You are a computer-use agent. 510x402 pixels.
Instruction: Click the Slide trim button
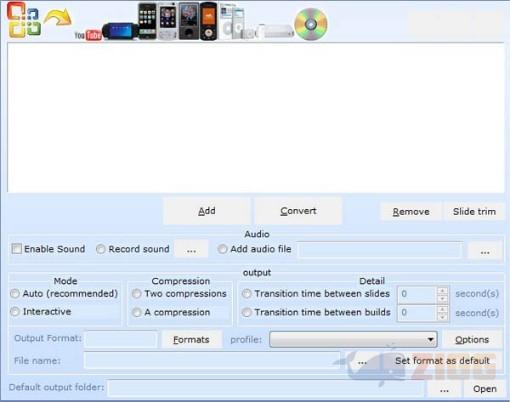(474, 212)
